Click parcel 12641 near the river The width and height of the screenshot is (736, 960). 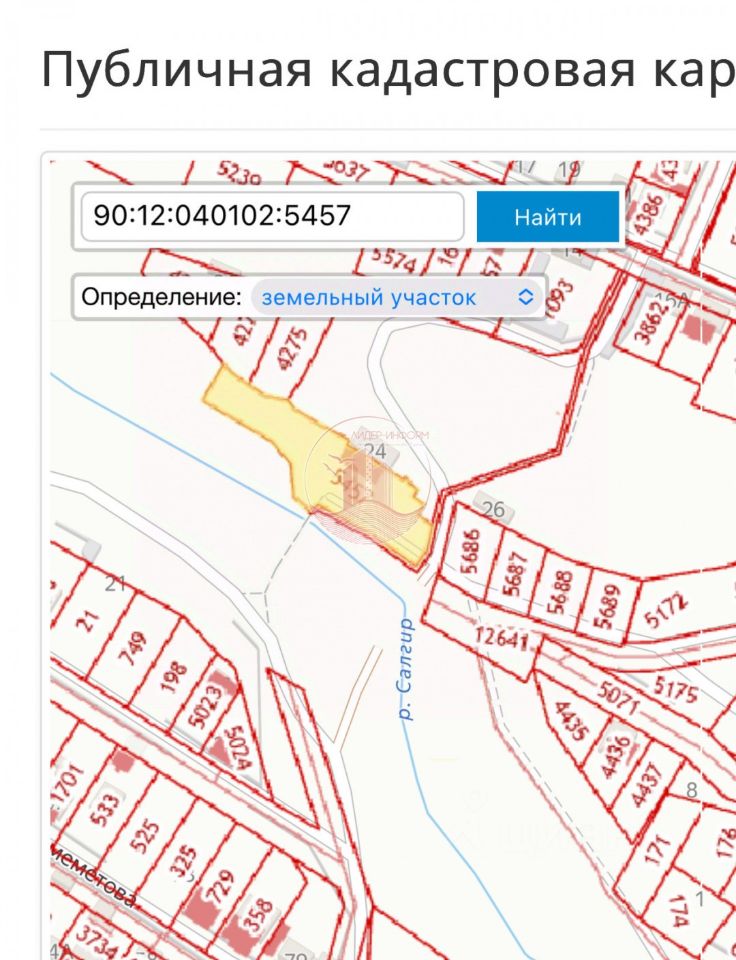tap(501, 639)
